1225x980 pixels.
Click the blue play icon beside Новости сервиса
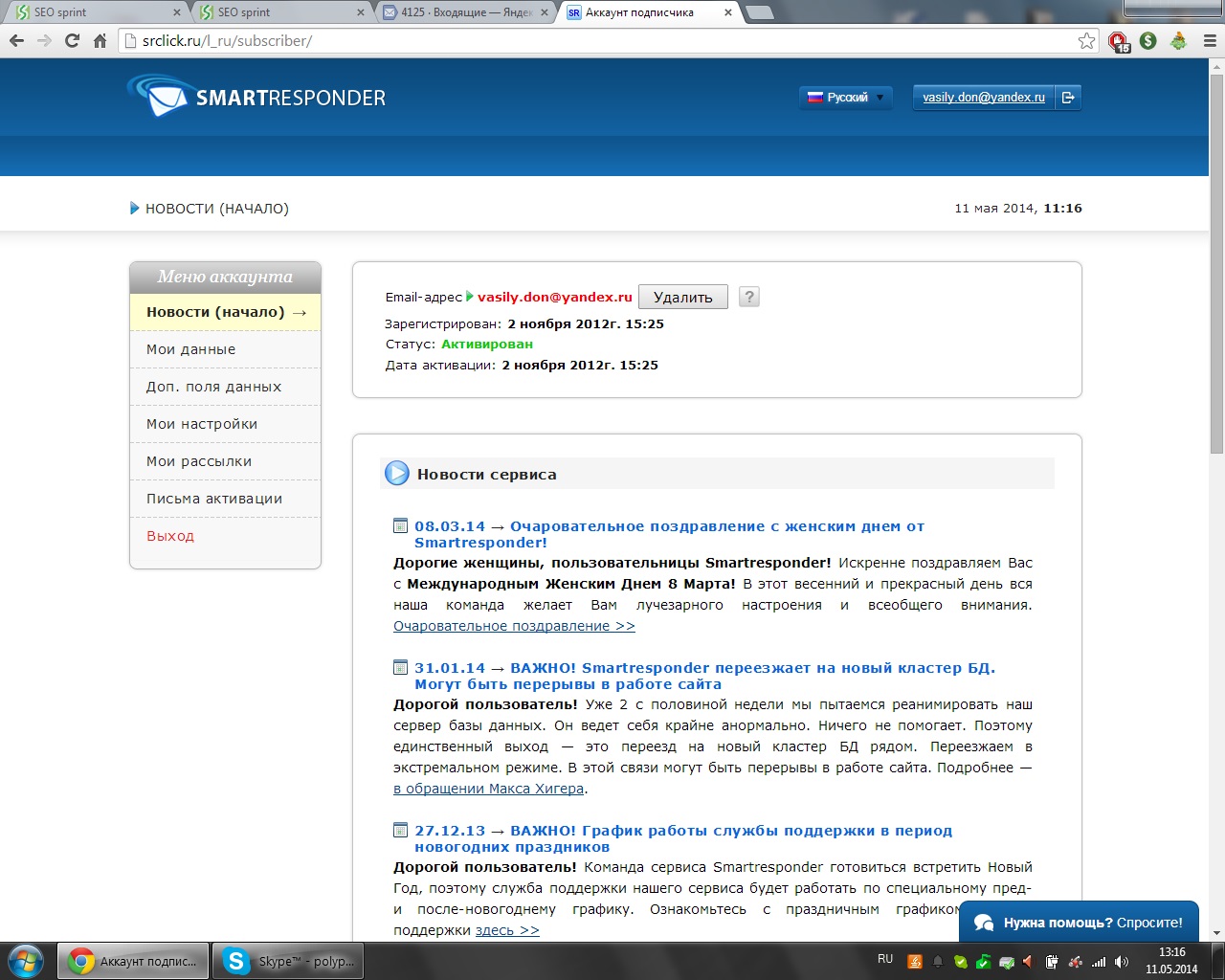396,473
